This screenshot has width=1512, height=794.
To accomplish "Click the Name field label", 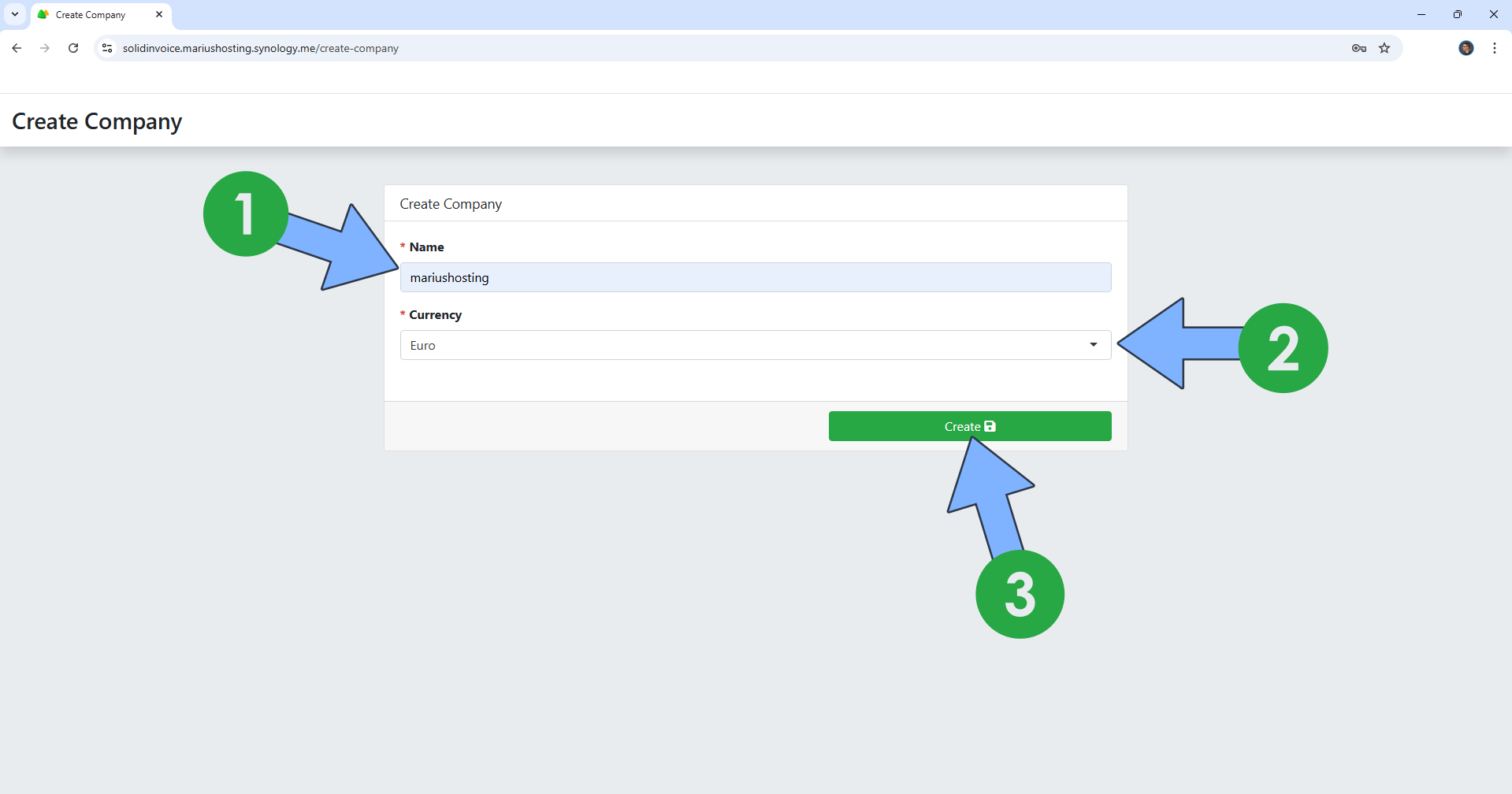I will pos(426,247).
